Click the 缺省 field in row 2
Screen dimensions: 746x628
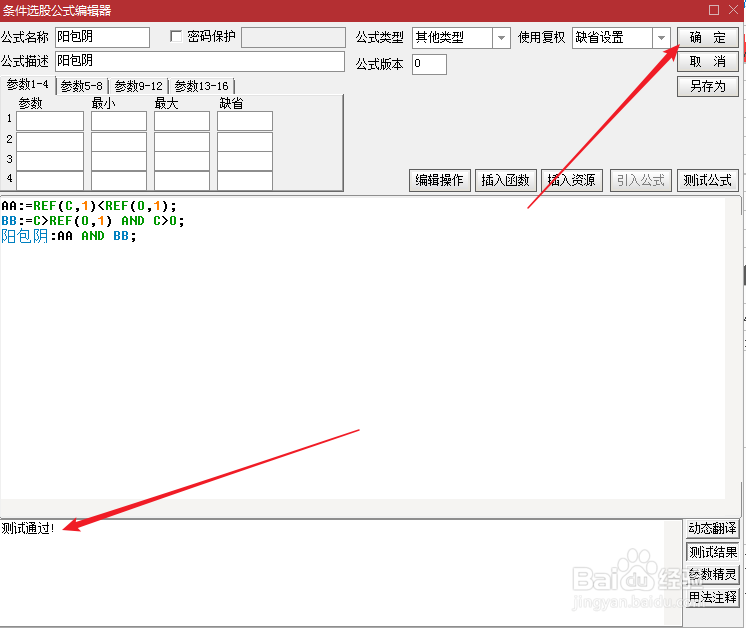click(x=245, y=141)
